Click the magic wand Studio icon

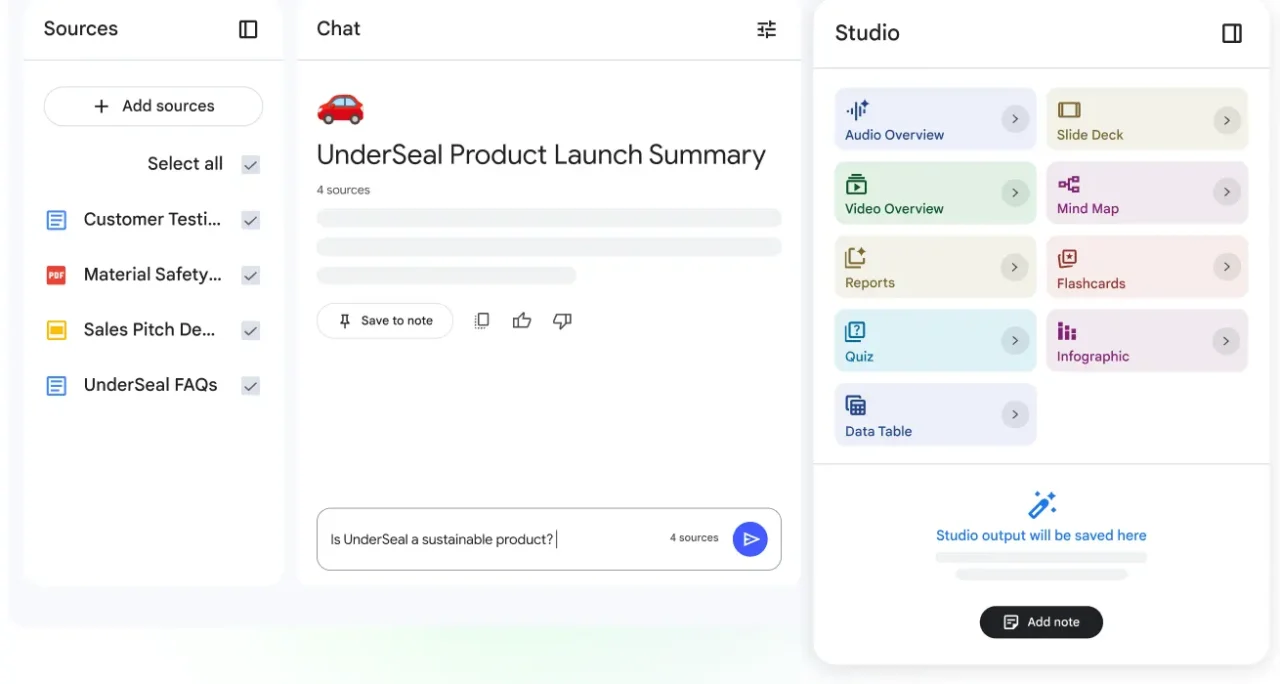[1042, 504]
